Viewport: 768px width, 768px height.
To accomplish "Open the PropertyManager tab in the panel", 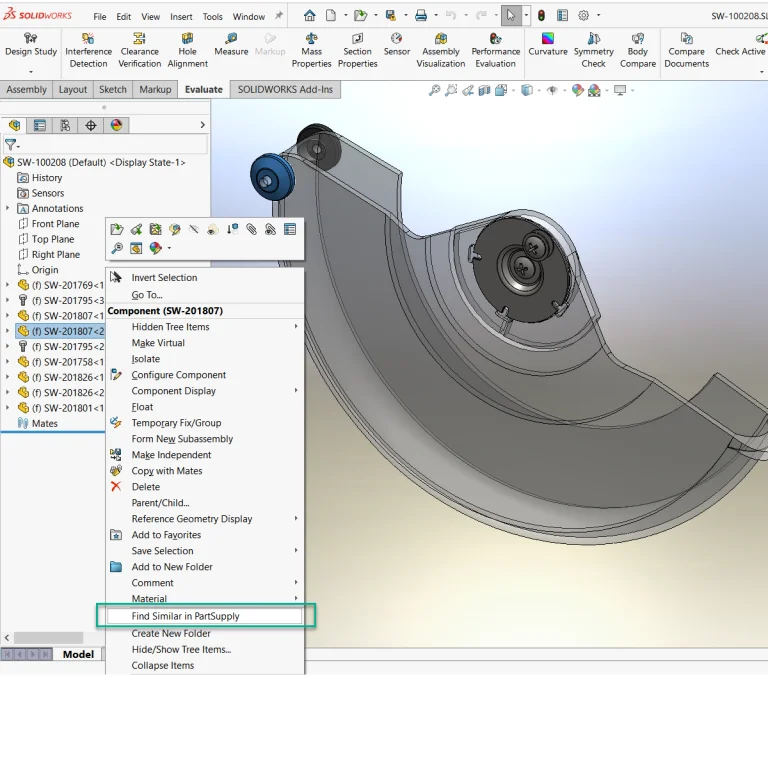I will tap(40, 125).
